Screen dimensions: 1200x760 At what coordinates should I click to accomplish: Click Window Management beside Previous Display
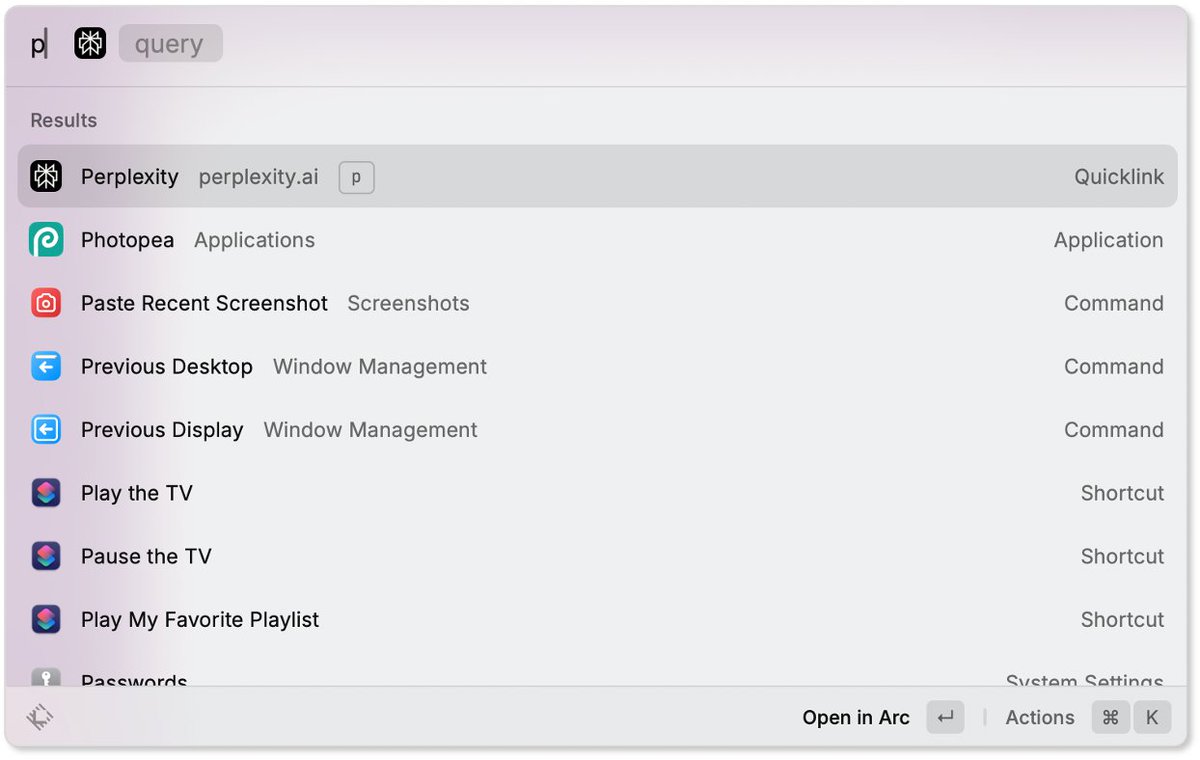coord(370,429)
